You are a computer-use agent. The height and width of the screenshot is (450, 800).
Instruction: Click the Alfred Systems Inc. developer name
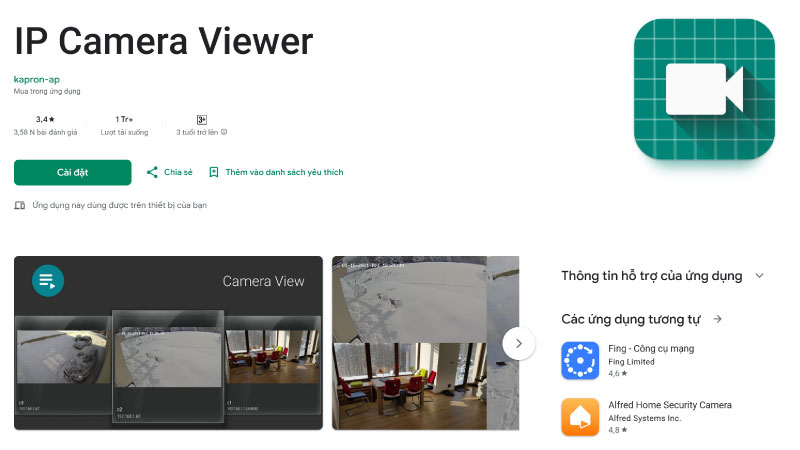644,418
